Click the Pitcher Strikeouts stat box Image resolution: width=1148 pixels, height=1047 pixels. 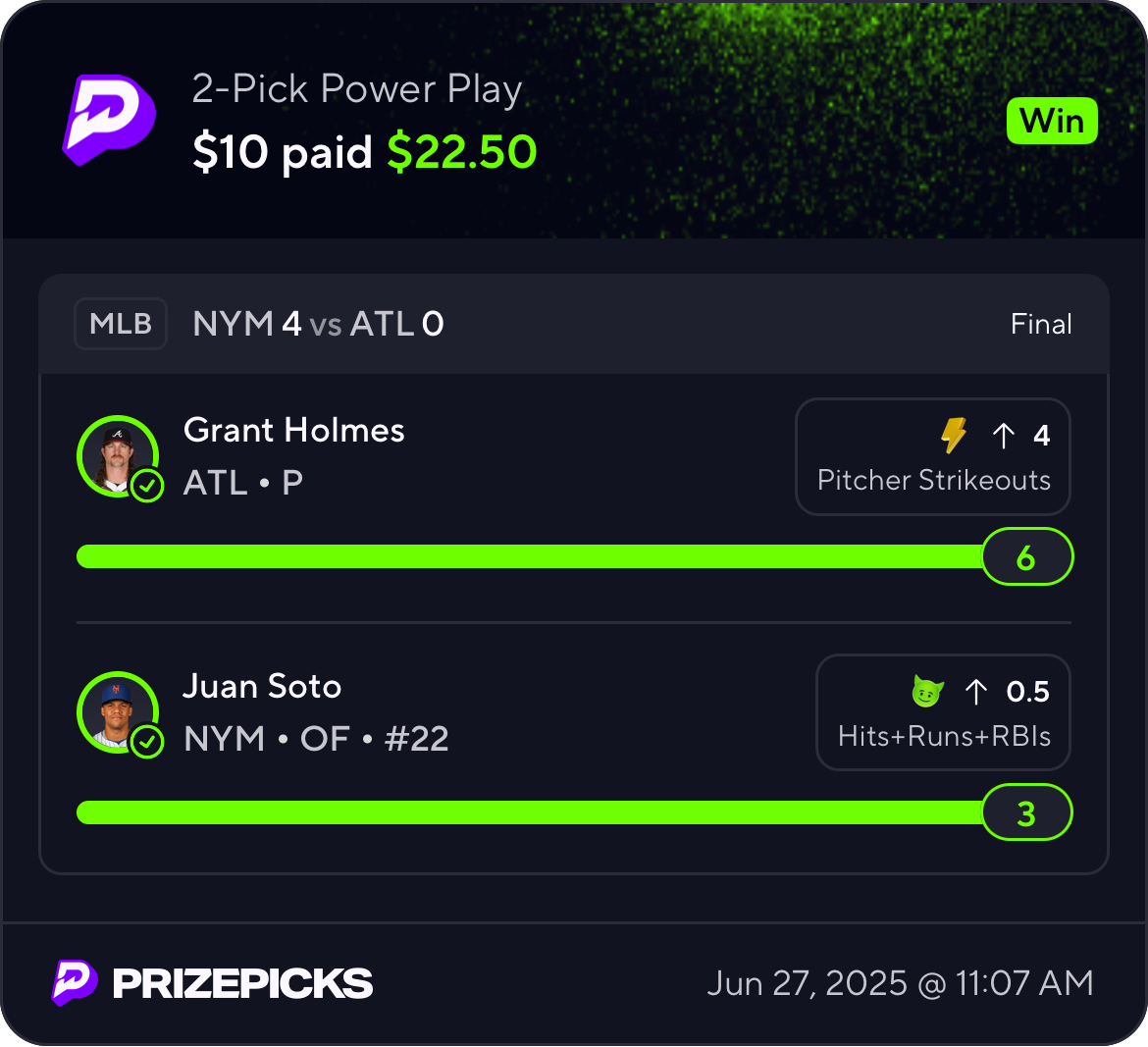933,457
